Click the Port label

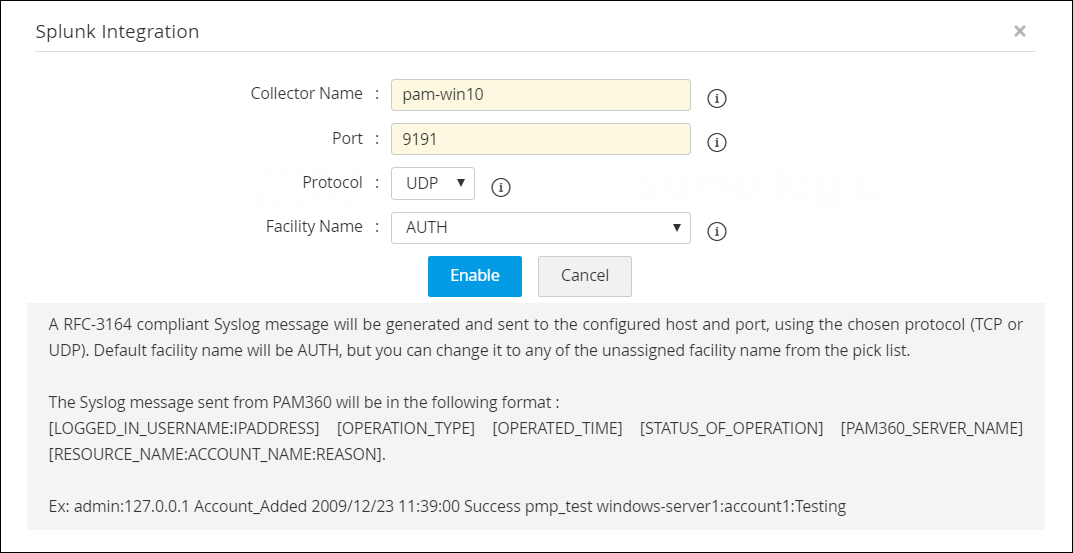pyautogui.click(x=348, y=138)
